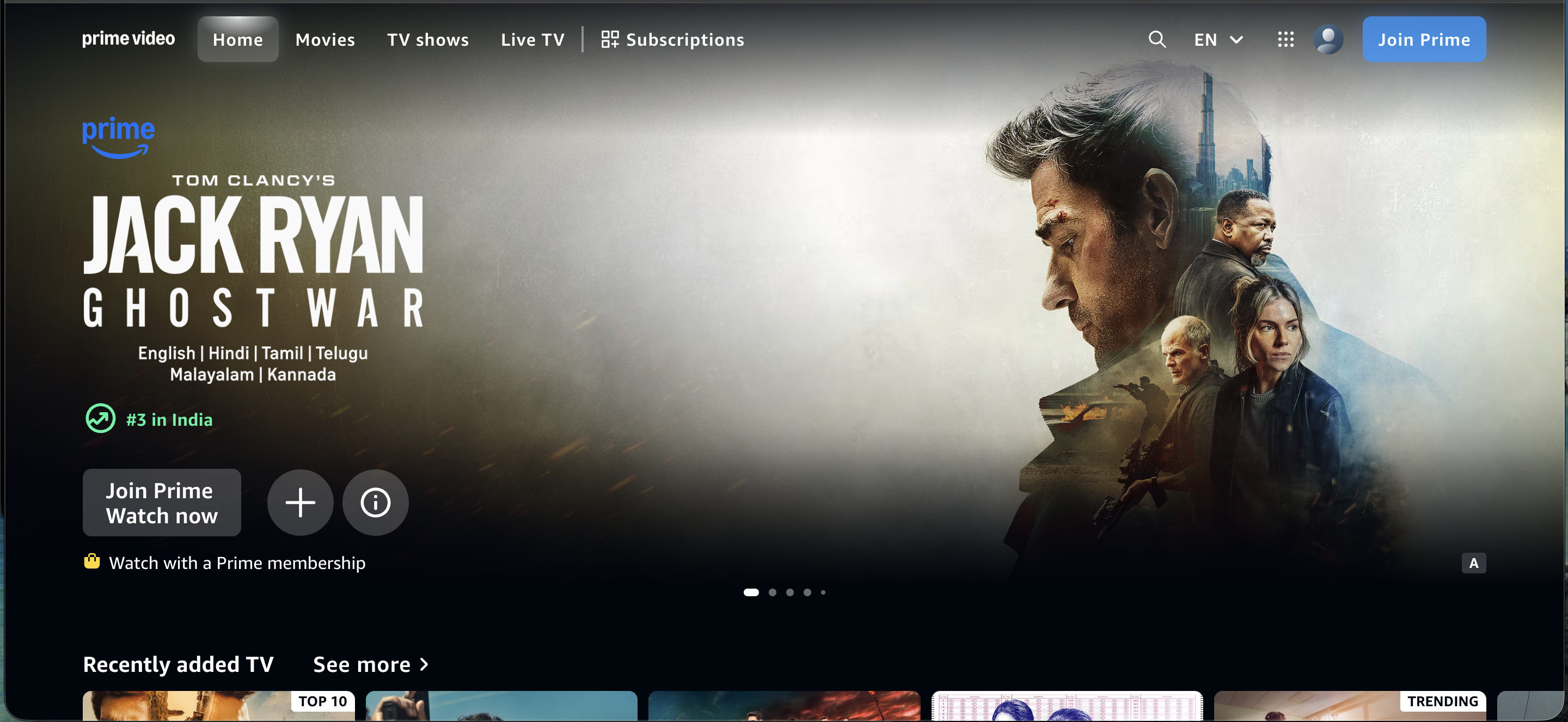Click the 'English | Hindi | Tamil | Telugu' text

[253, 353]
